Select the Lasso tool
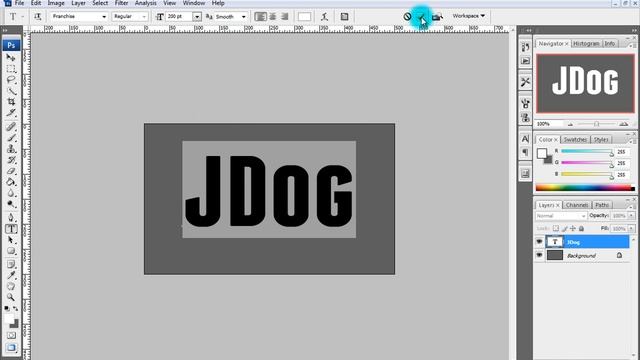The image size is (640, 360). (x=11, y=80)
